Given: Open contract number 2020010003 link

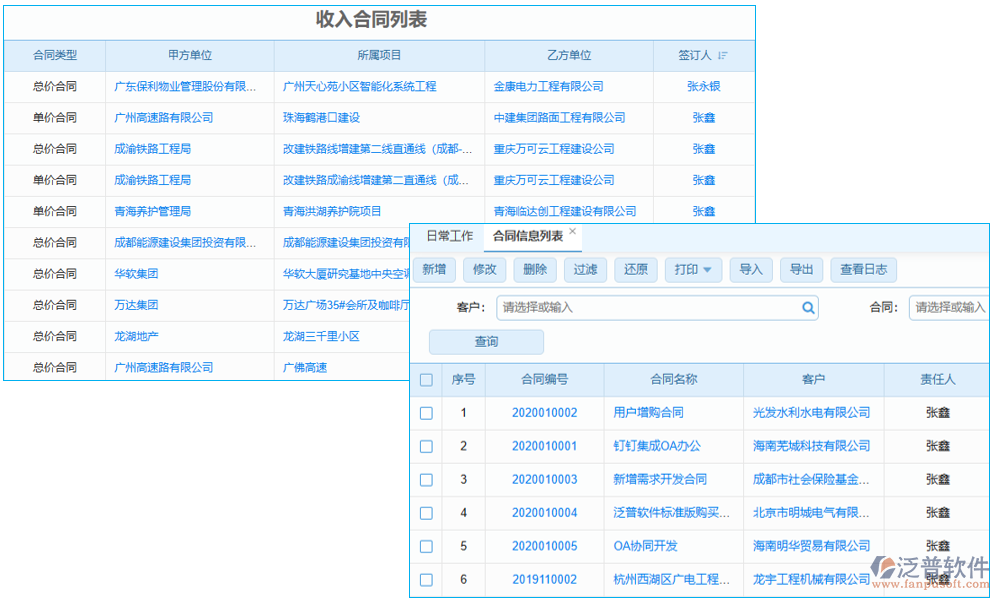Looking at the screenshot, I should tap(543, 479).
